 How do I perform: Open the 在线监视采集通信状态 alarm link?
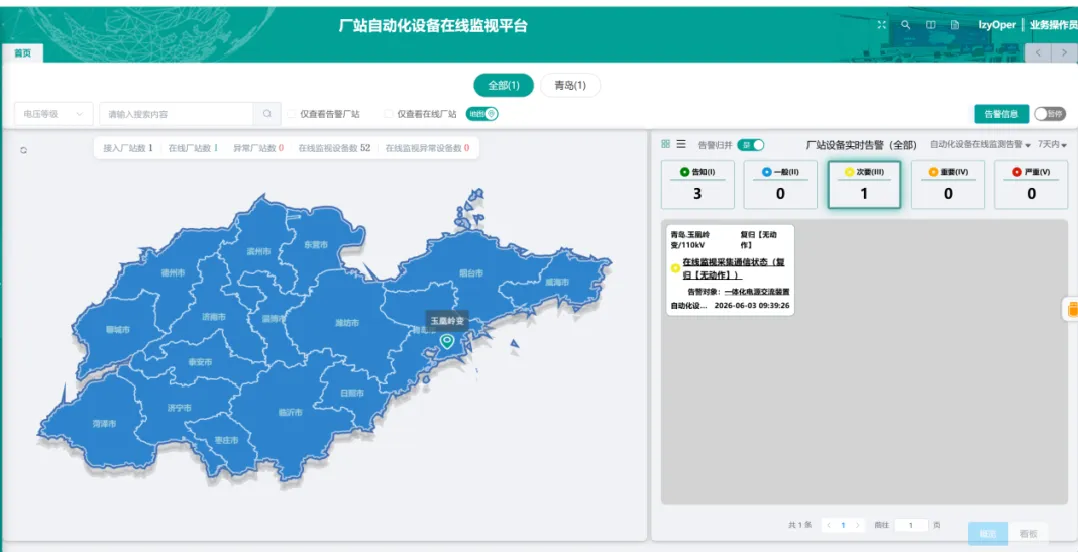[x=733, y=268]
